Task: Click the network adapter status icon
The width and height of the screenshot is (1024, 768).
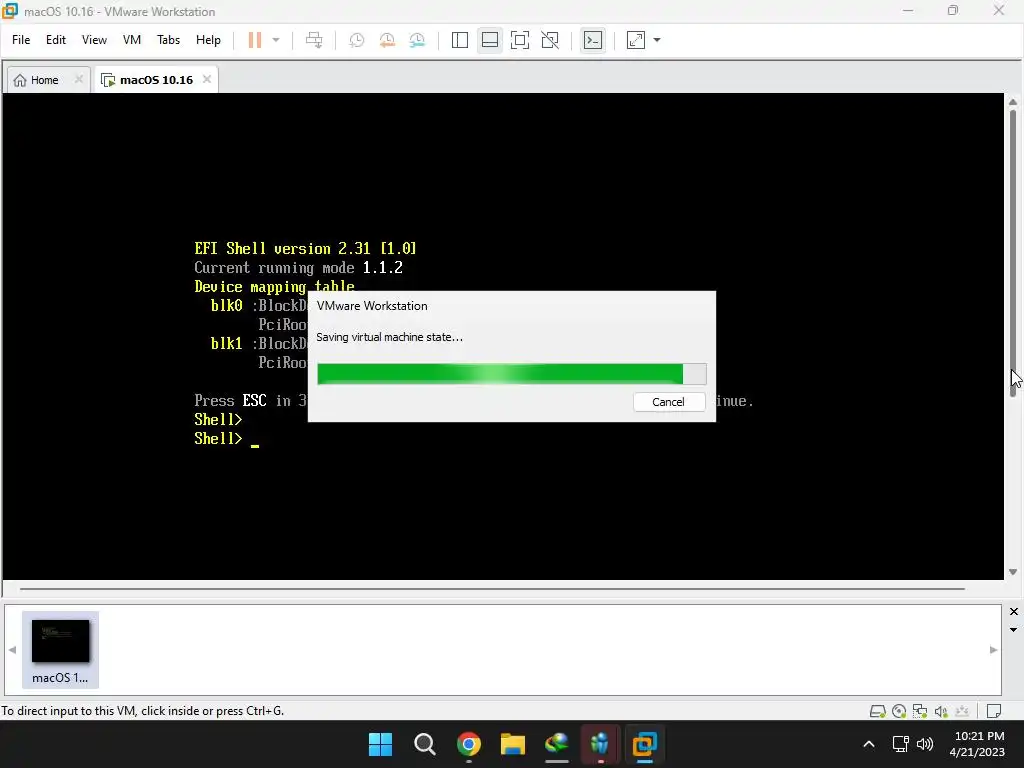Action: point(920,711)
